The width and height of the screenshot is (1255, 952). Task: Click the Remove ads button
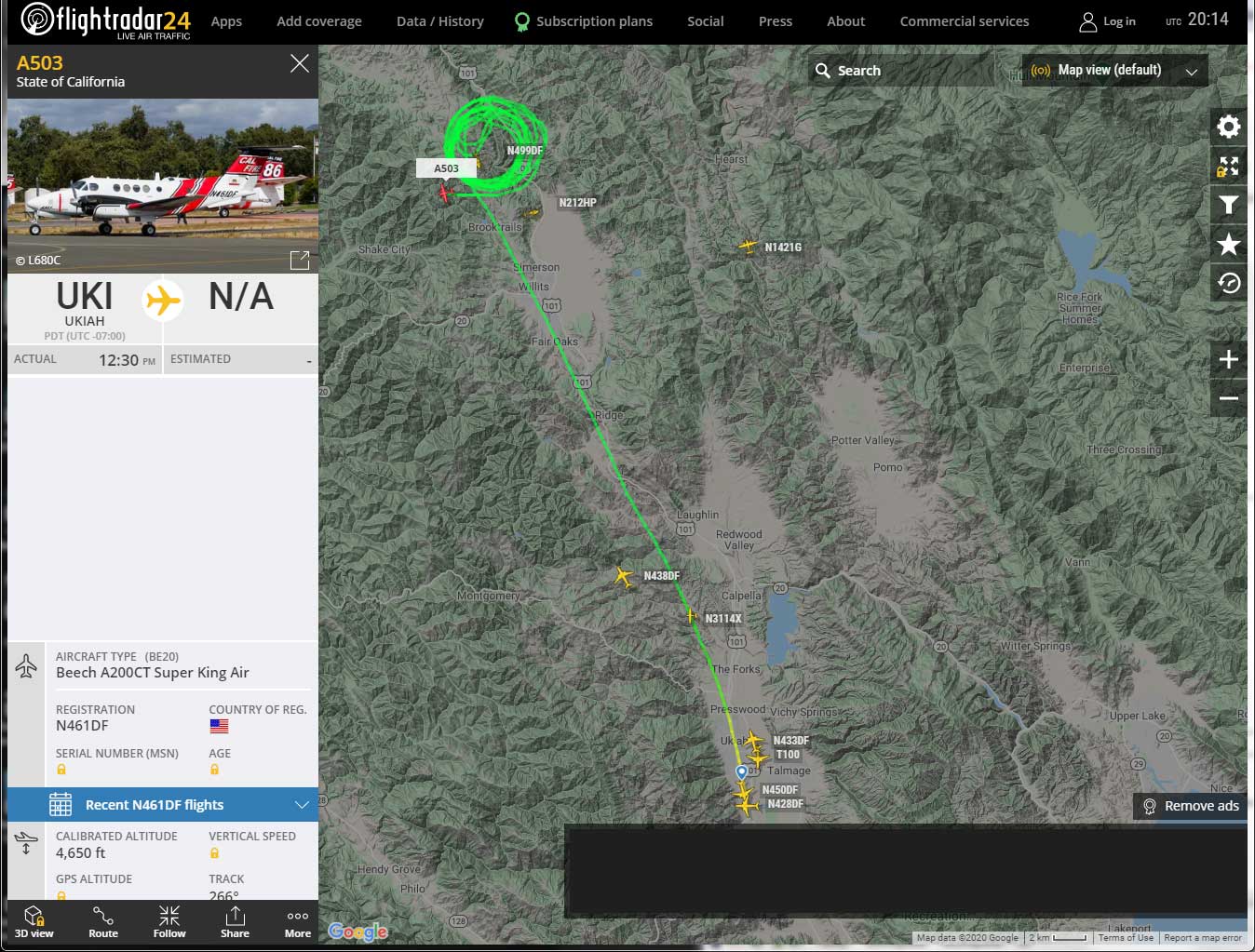[x=1190, y=806]
